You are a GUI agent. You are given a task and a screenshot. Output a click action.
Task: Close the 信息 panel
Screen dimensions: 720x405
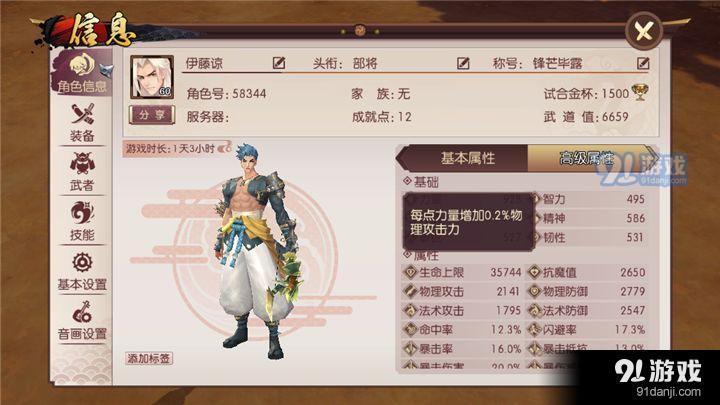pos(644,31)
